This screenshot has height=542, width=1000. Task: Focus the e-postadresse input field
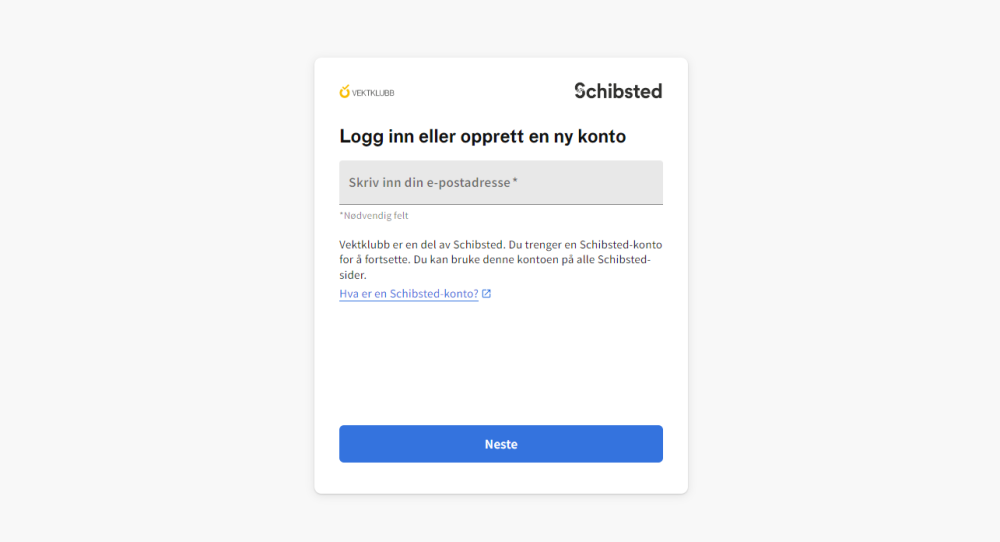point(501,182)
